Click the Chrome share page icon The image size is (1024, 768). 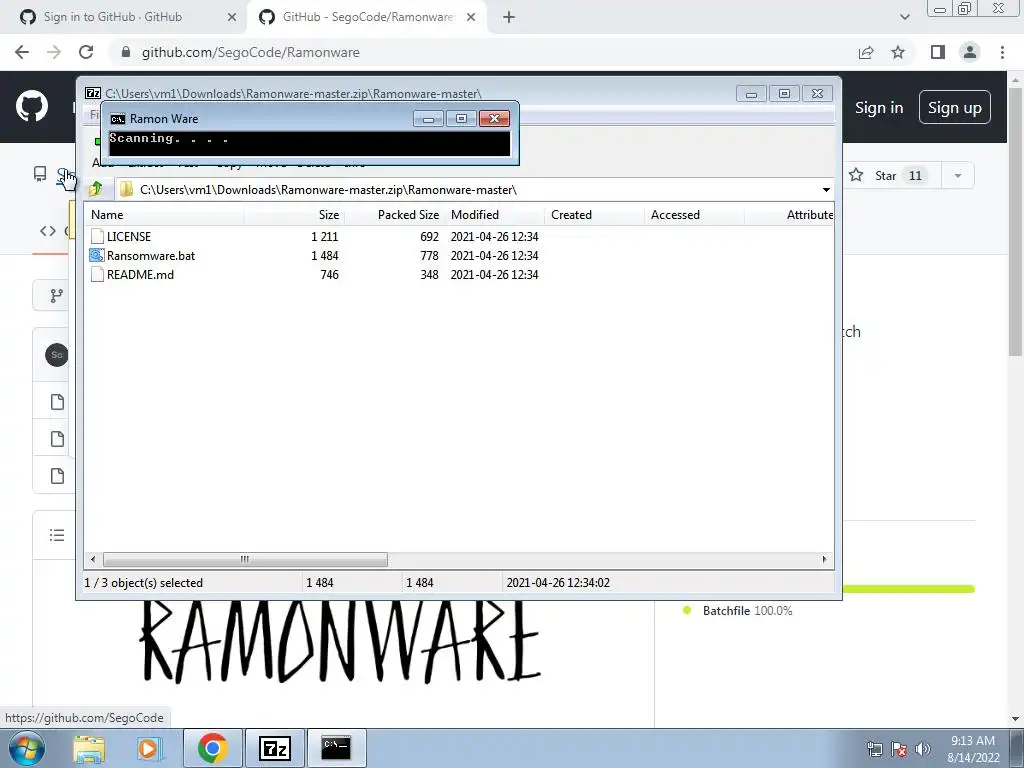click(866, 52)
